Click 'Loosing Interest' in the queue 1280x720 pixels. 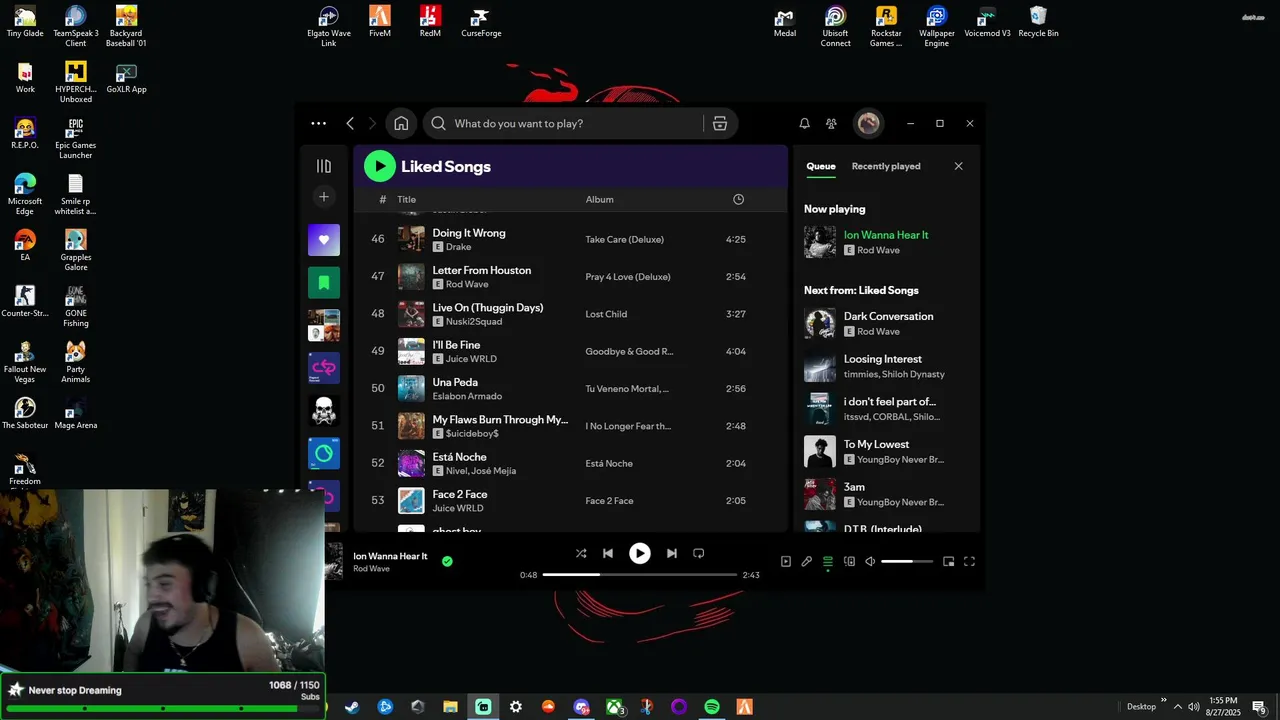883,359
